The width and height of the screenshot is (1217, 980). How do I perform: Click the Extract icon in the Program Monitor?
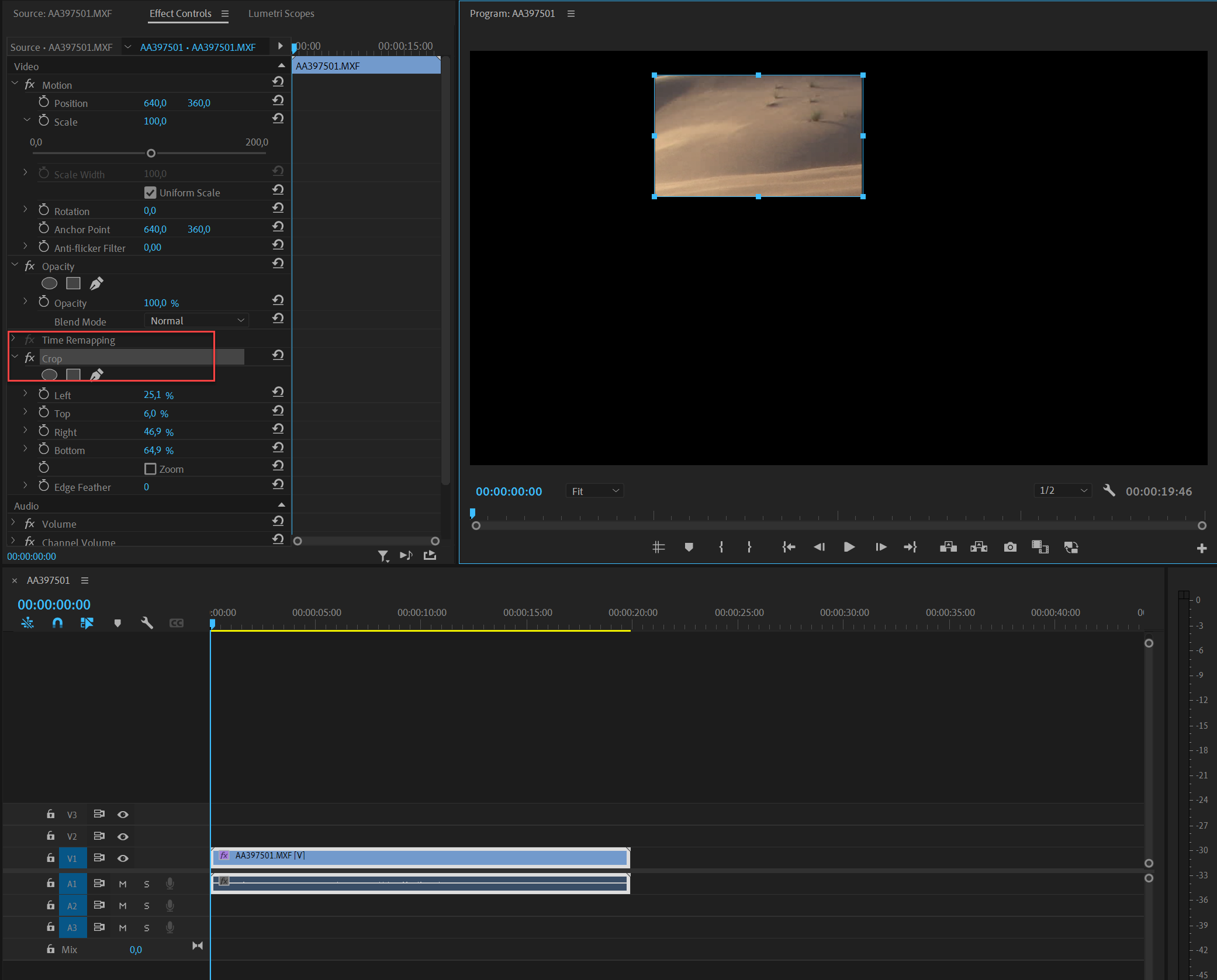point(979,547)
